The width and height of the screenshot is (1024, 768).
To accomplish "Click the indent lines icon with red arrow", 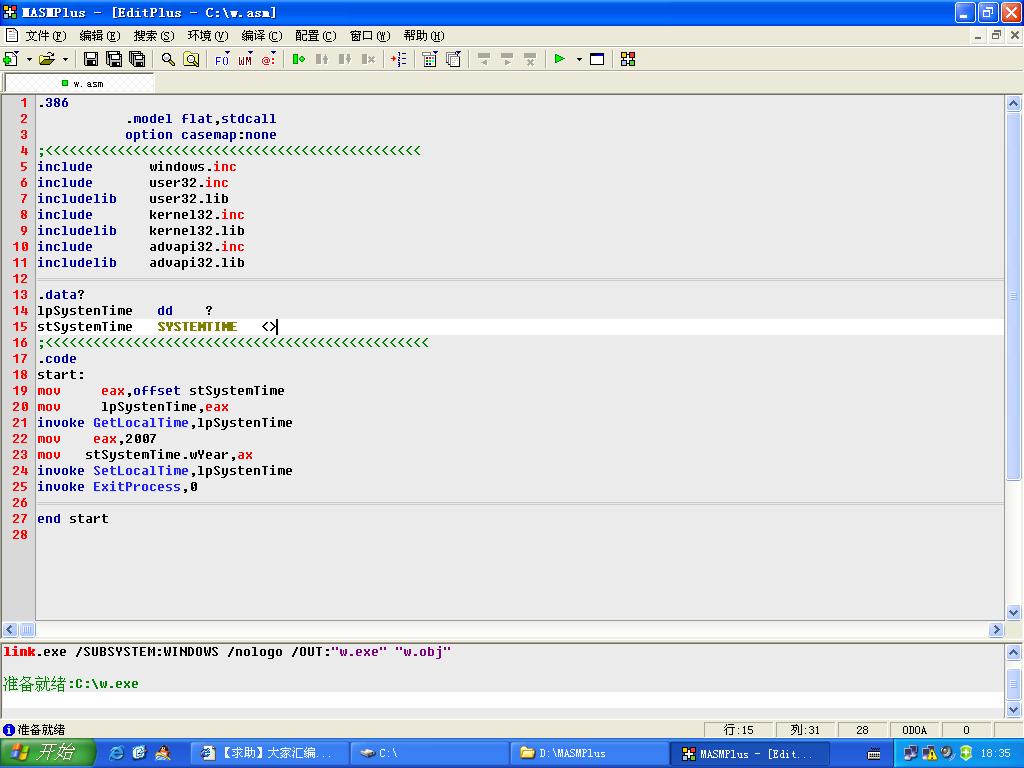I will point(398,59).
